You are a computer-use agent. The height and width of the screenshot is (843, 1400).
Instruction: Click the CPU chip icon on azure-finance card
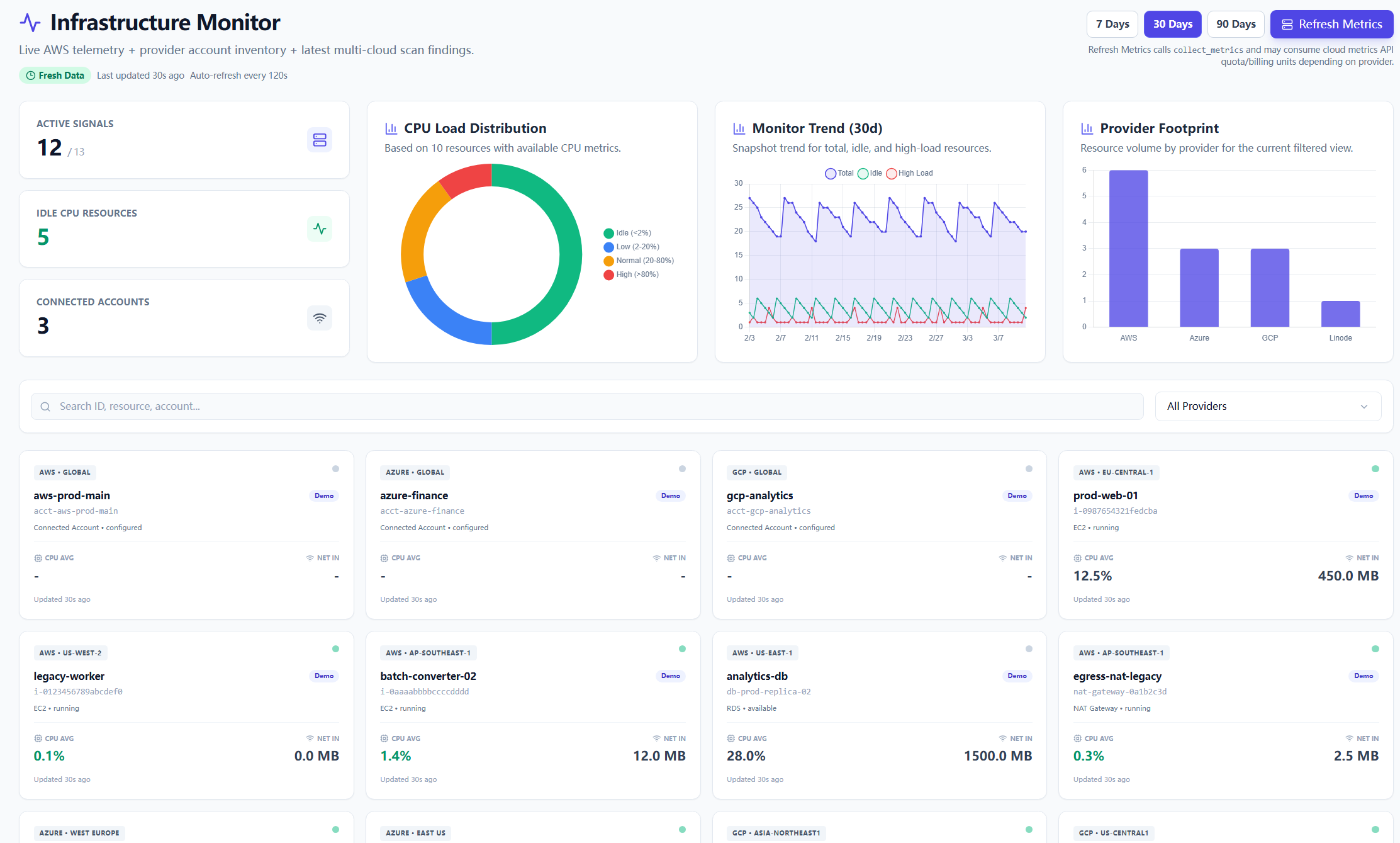pyautogui.click(x=384, y=558)
